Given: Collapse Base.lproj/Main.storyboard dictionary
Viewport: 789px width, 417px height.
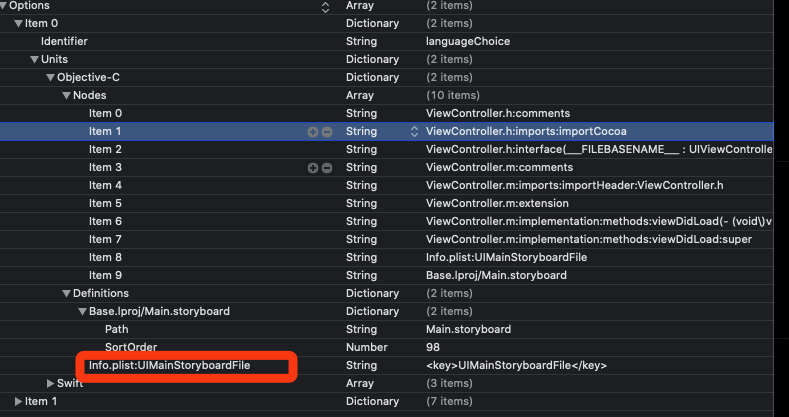Looking at the screenshot, I should coord(83,312).
